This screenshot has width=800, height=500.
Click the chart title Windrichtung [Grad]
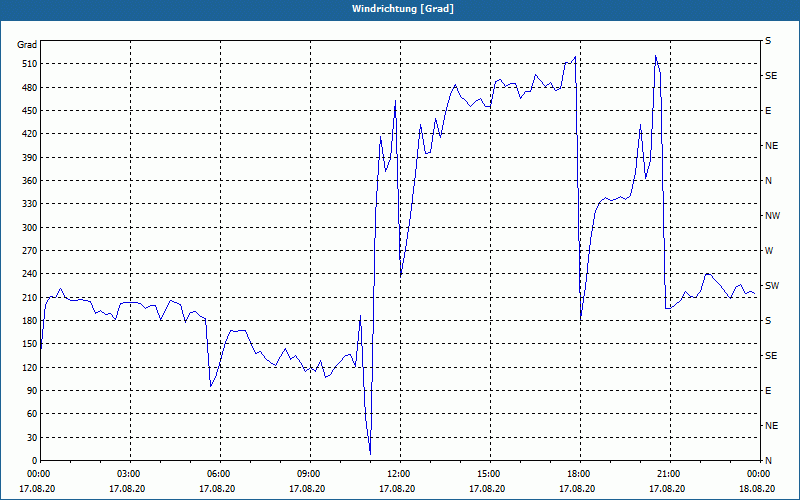coord(403,9)
